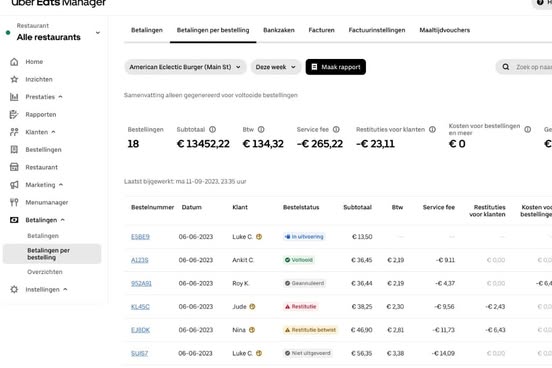Click info icon next to Restituties voor klanten
This screenshot has height=368, width=552.
pos(432,130)
